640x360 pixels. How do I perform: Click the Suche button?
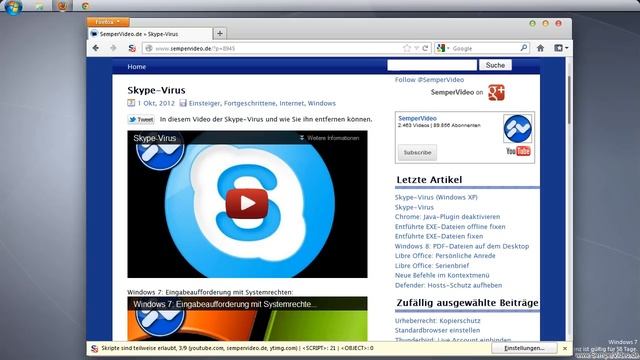coord(495,65)
